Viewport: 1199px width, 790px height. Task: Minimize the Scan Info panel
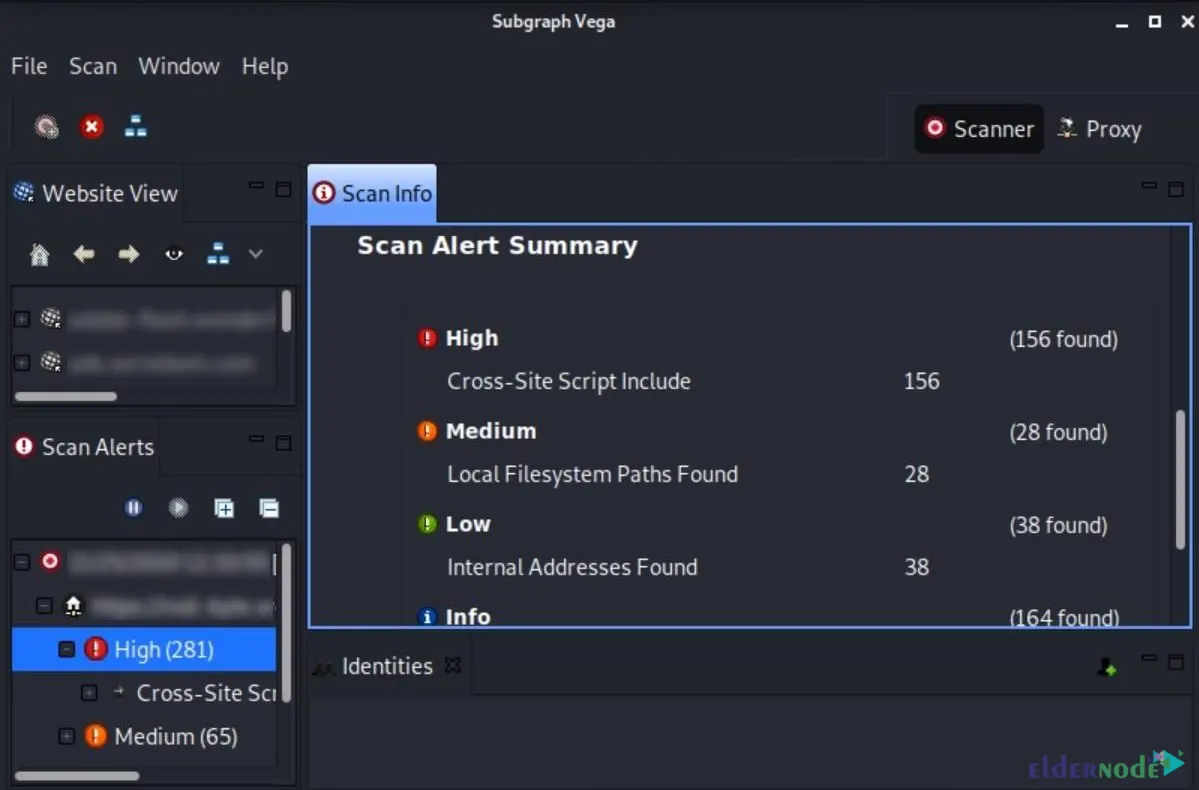pos(1149,186)
